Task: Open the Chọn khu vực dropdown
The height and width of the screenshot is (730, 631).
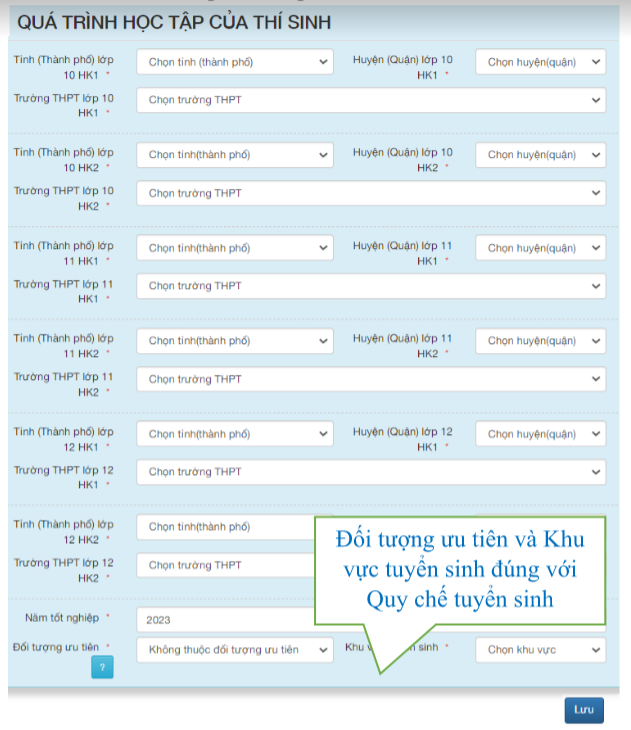Action: coord(541,649)
